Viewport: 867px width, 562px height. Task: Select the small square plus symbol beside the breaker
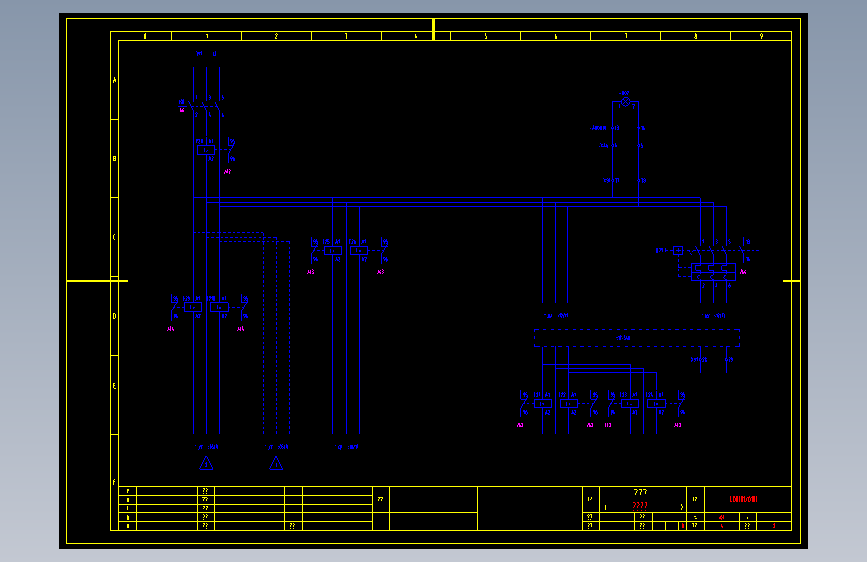click(678, 251)
